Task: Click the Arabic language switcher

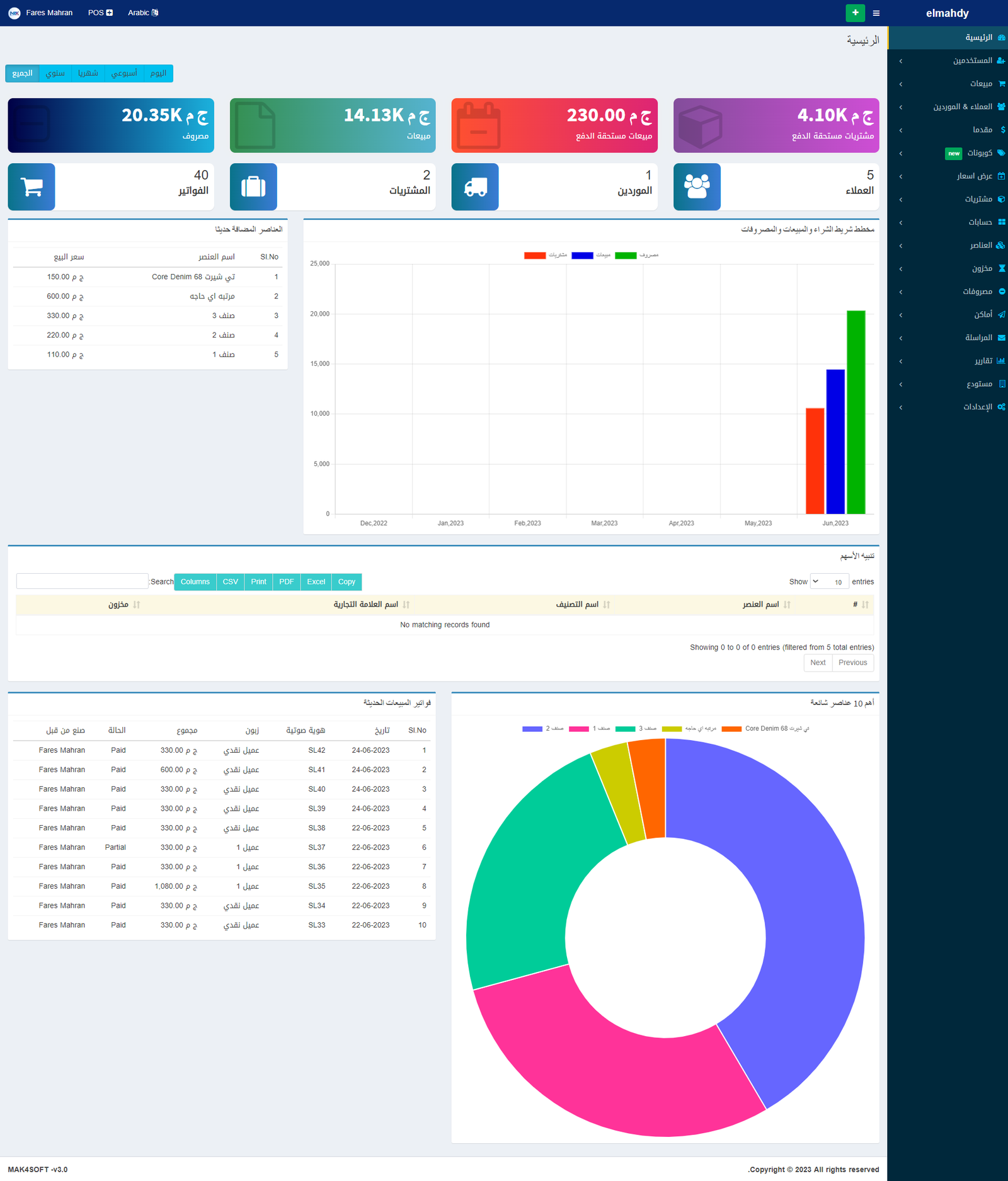Action: click(143, 13)
